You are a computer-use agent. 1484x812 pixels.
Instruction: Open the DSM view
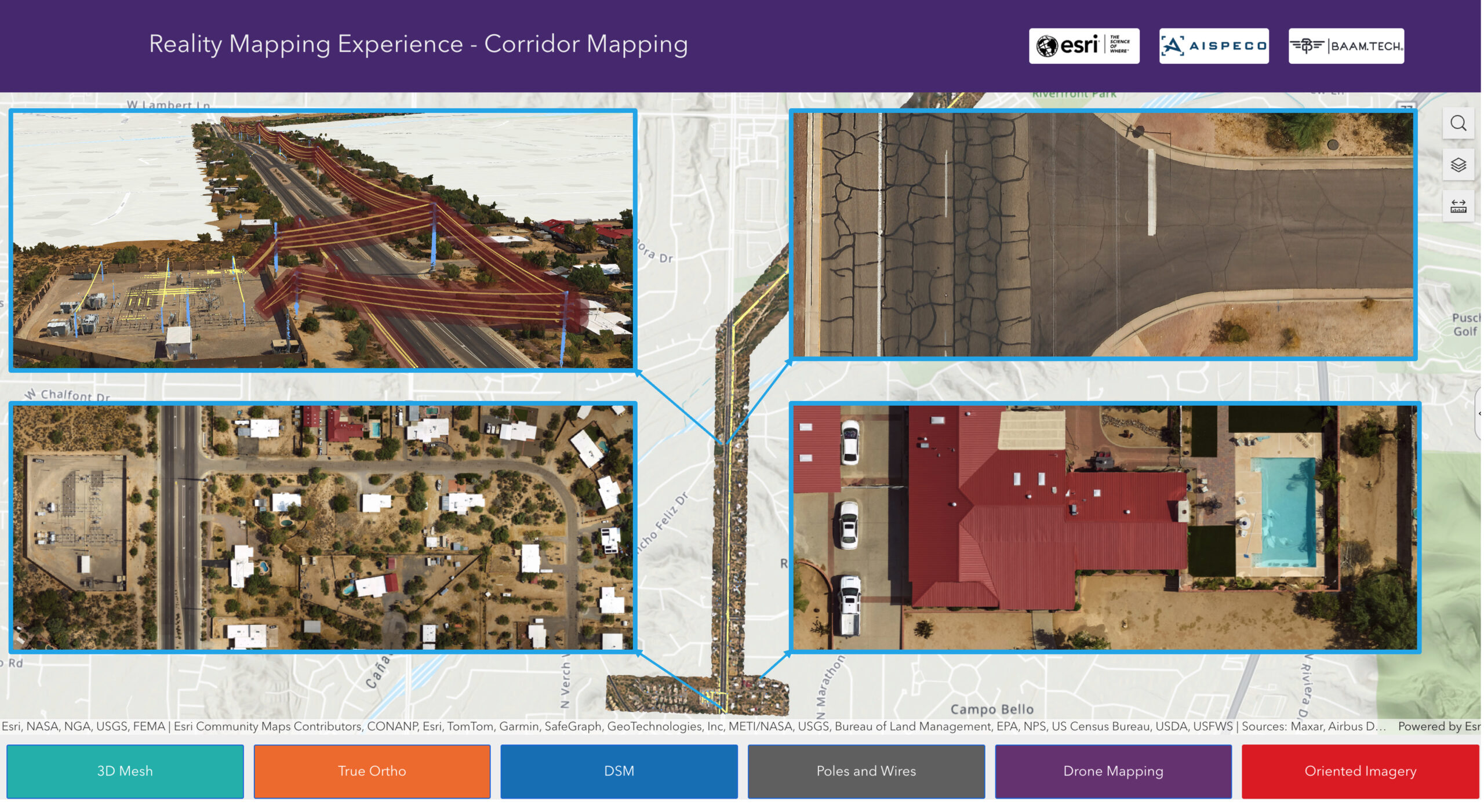pos(619,771)
